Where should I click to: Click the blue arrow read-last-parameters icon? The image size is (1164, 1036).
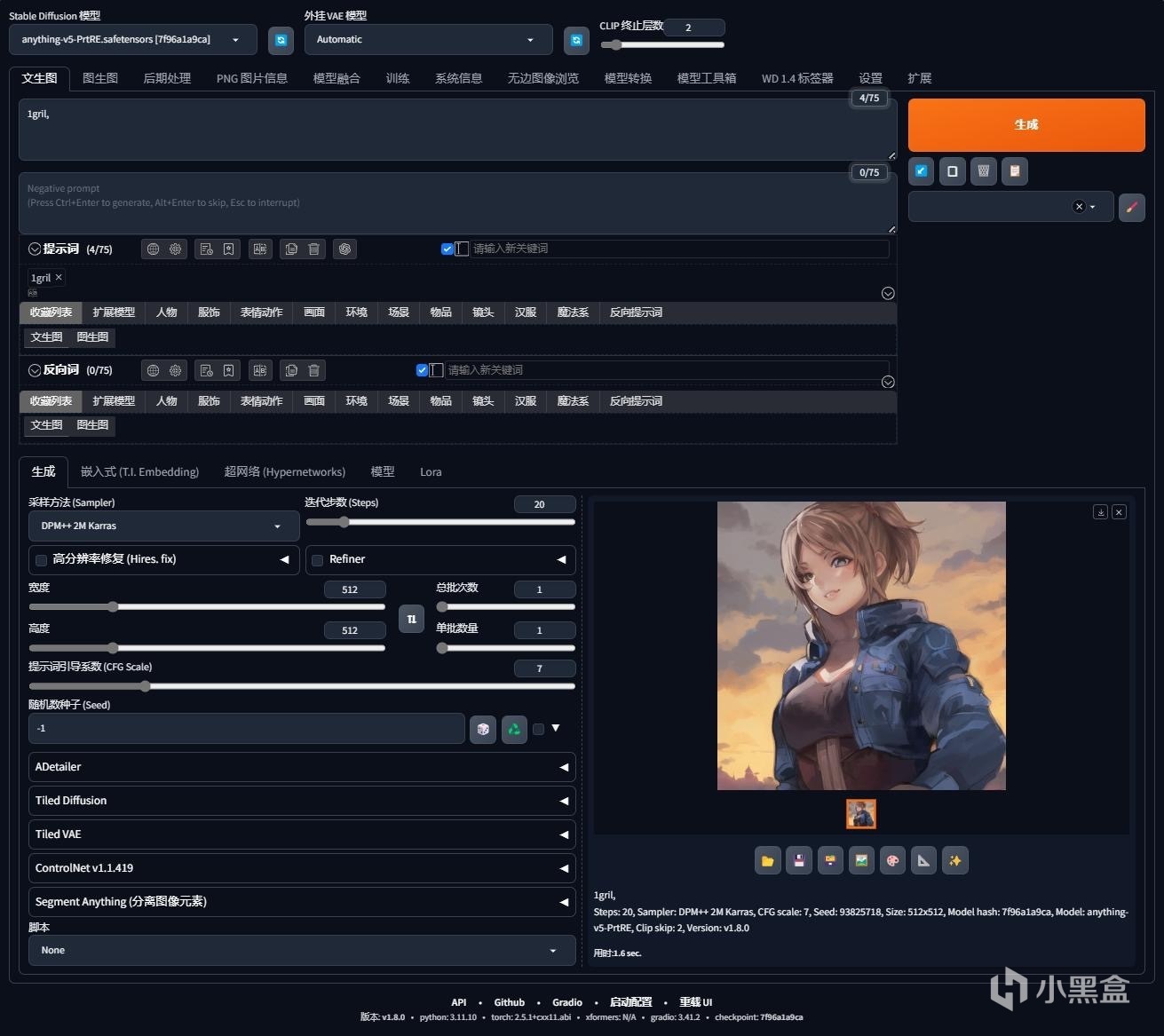(x=922, y=171)
